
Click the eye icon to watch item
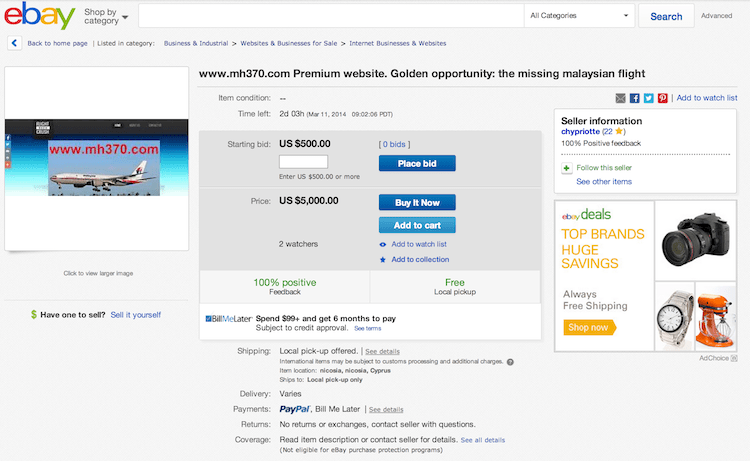(383, 244)
